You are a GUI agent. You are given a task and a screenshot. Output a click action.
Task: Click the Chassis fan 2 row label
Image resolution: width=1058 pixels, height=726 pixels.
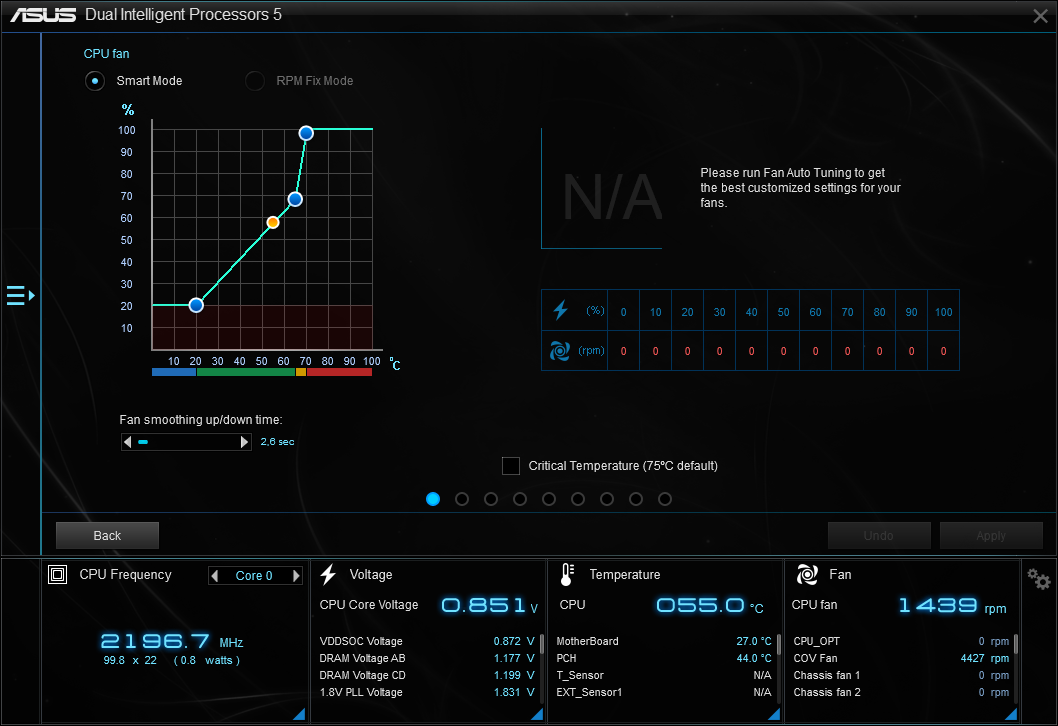[x=827, y=692]
